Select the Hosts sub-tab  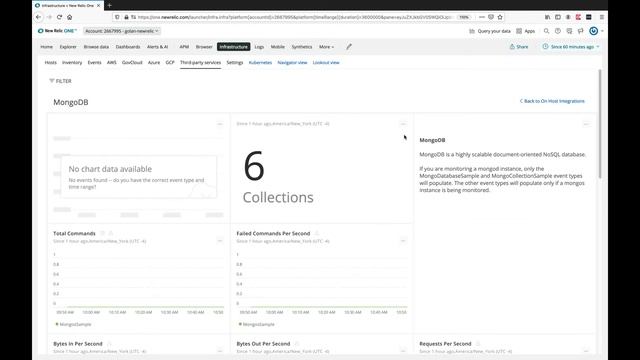pos(51,62)
